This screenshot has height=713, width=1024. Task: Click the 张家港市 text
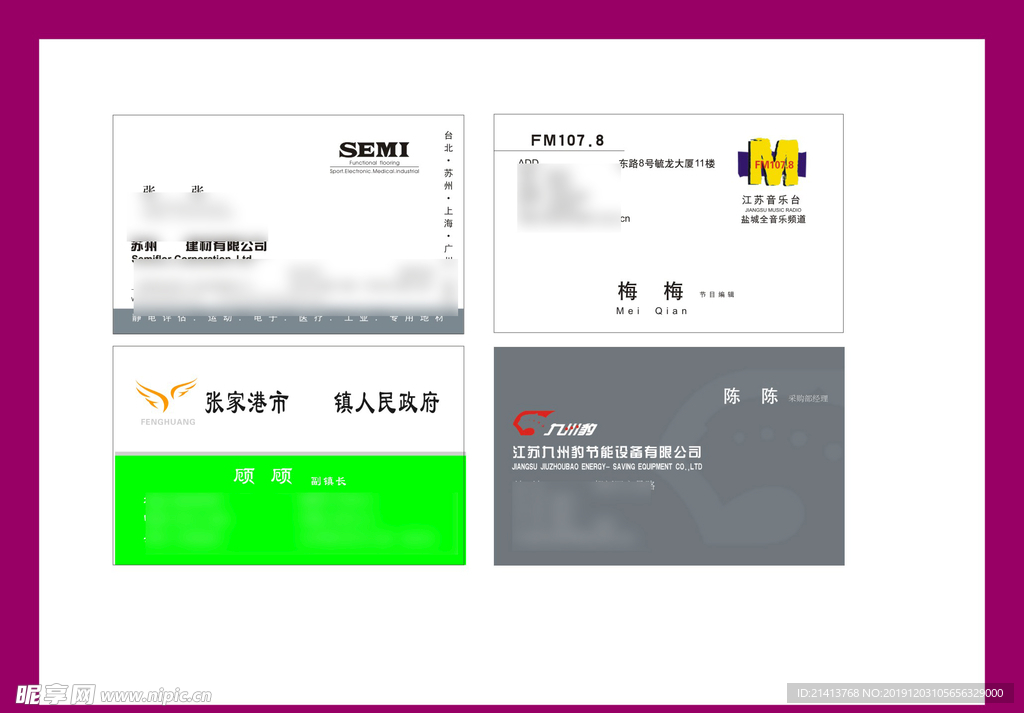pyautogui.click(x=246, y=403)
